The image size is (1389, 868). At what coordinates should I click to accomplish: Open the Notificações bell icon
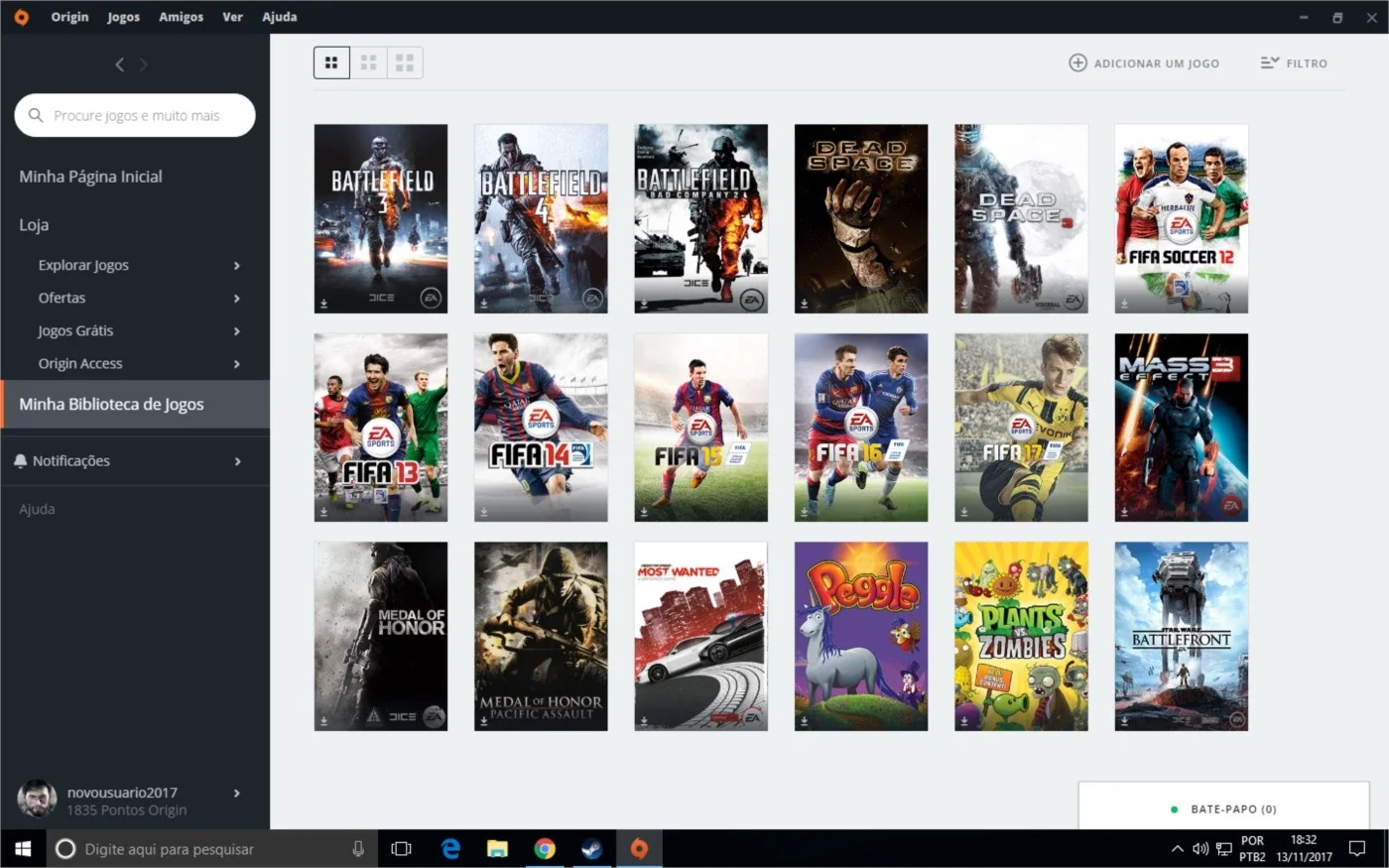[x=21, y=461]
